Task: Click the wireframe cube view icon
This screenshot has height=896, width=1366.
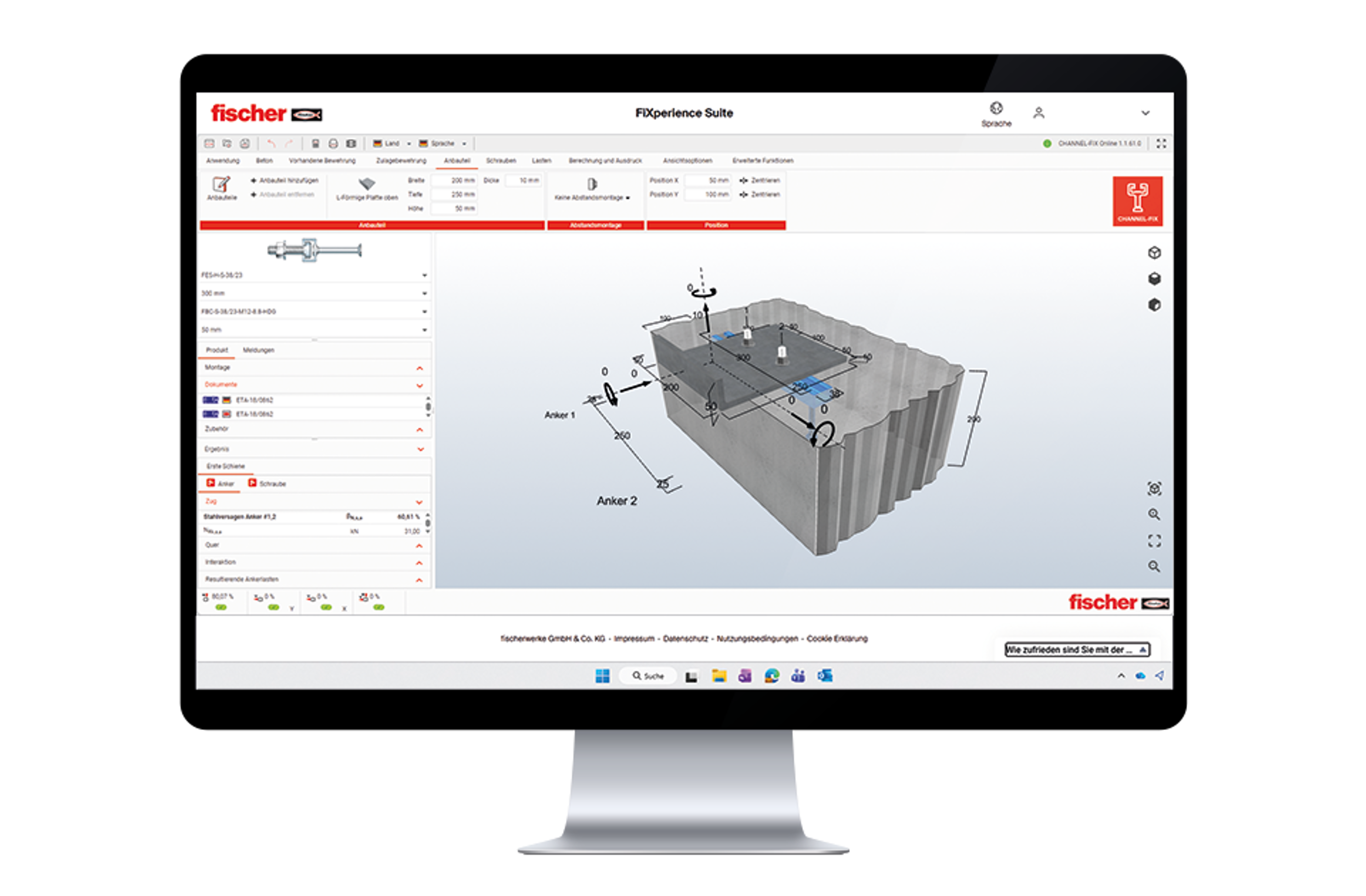Action: click(1155, 253)
